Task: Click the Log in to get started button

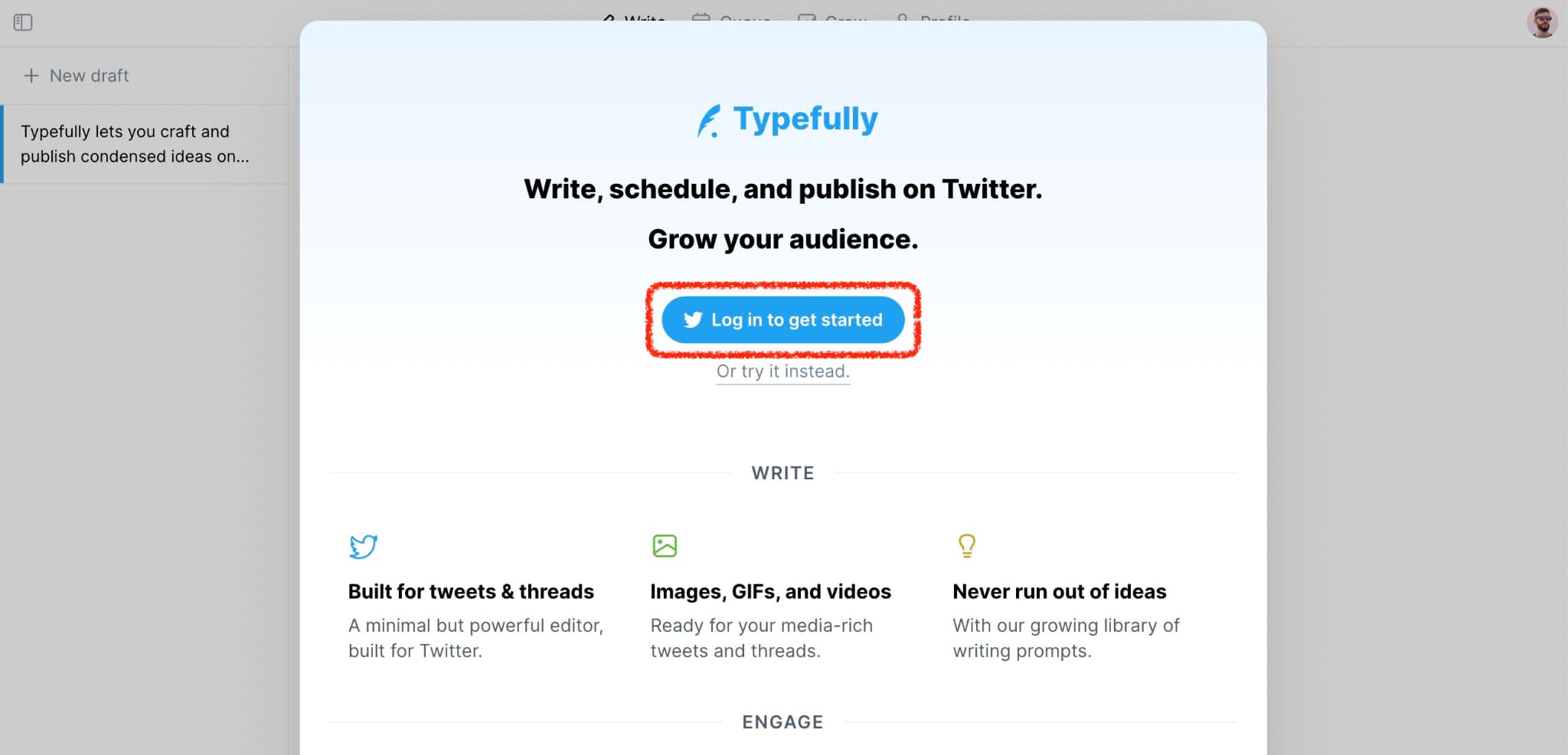Action: point(782,320)
